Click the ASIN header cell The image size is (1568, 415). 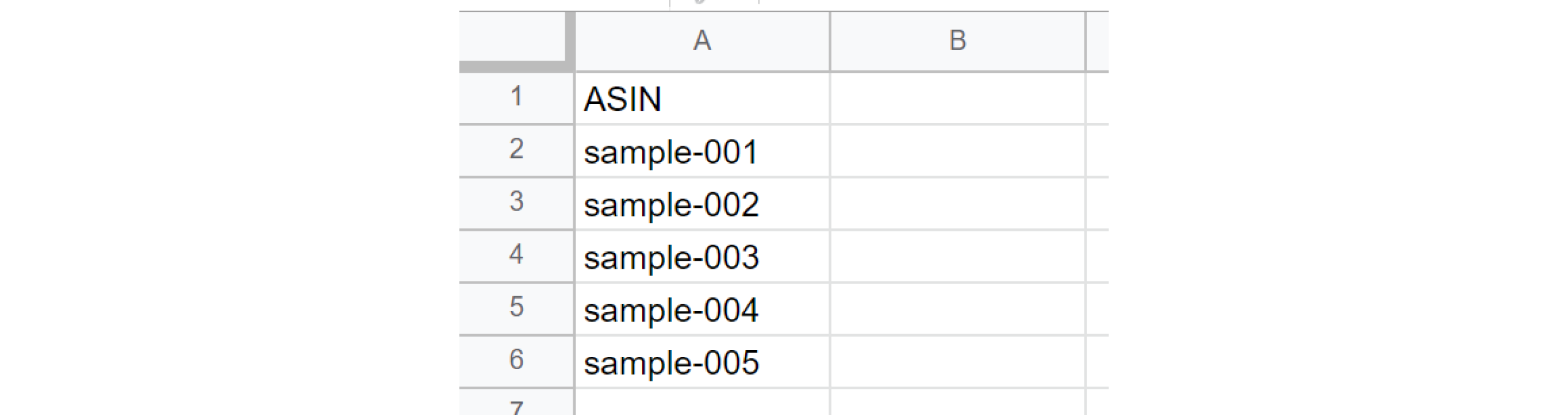click(x=702, y=99)
